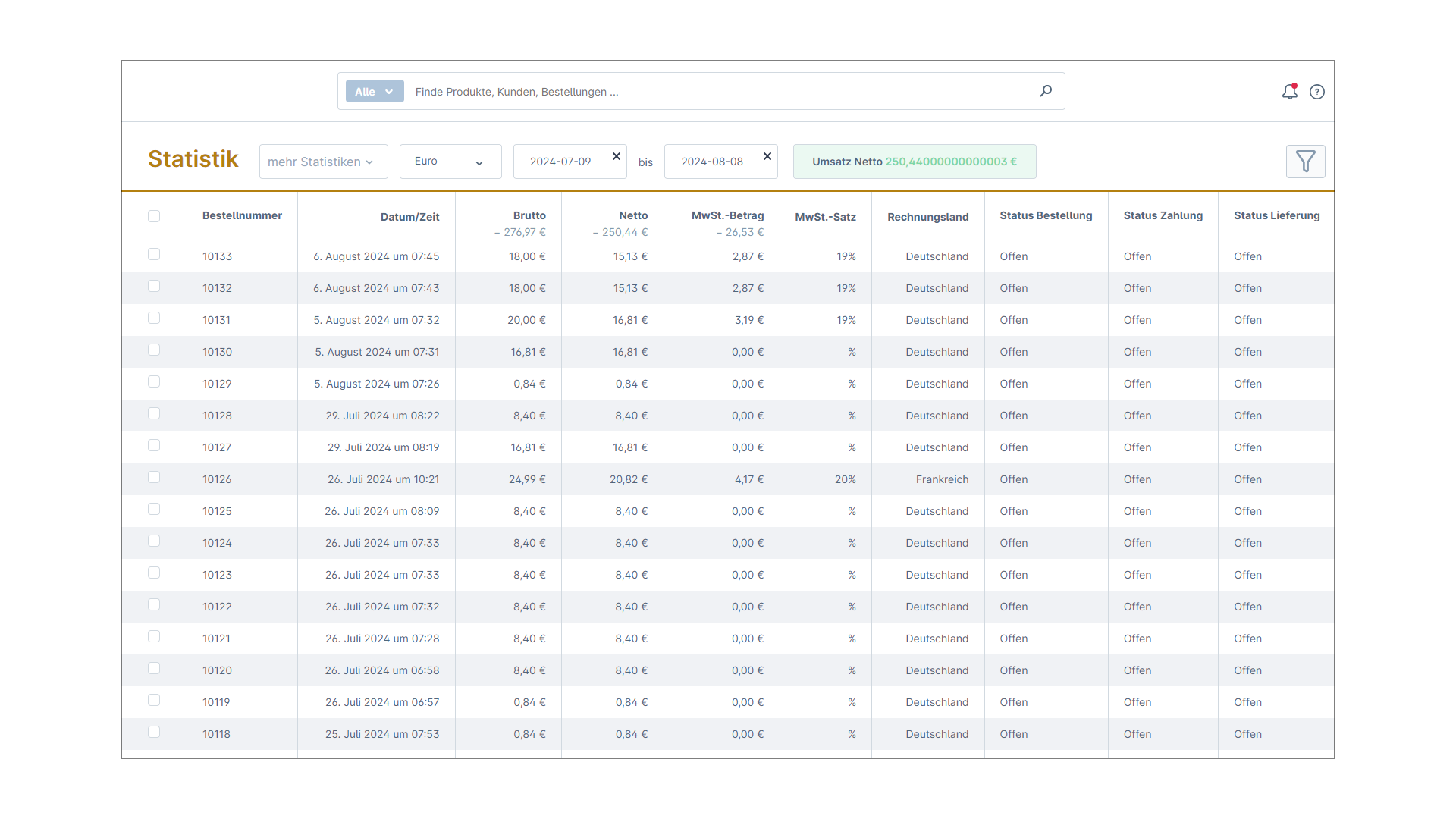Viewport: 1456px width, 819px height.
Task: Clear the start date 2024-07-09
Action: pos(617,156)
